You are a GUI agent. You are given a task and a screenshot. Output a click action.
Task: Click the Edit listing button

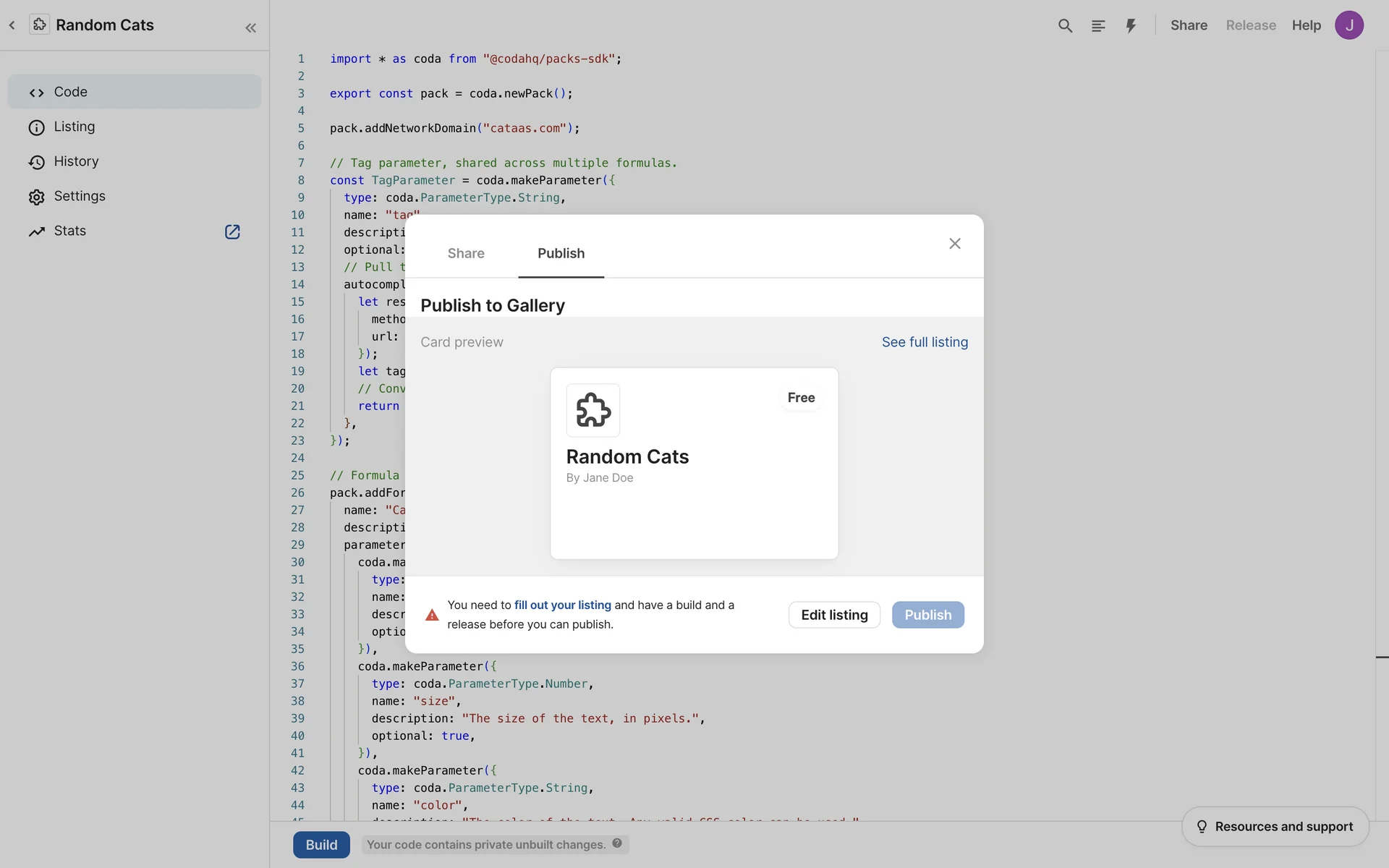834,615
